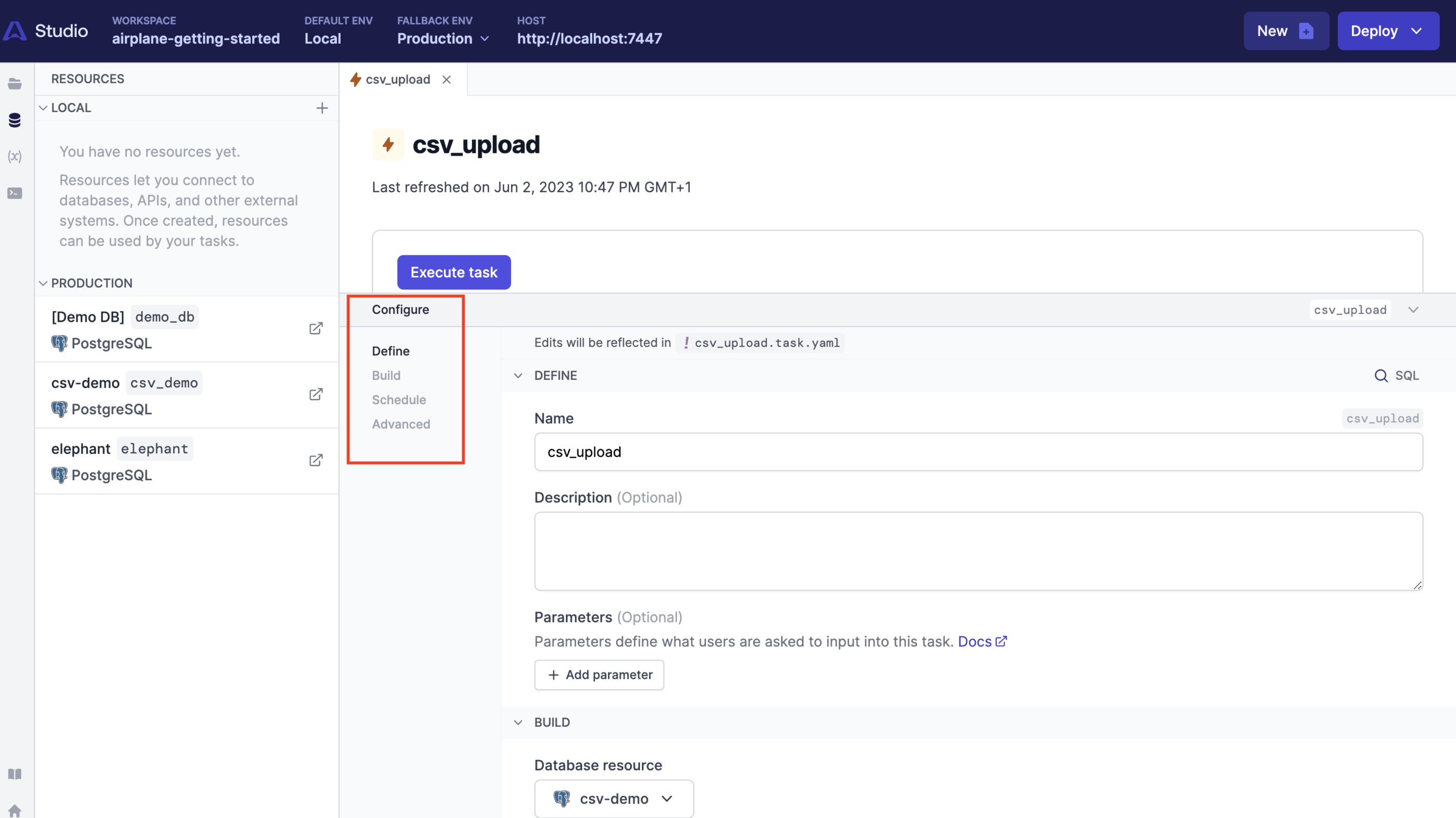Image resolution: width=1456 pixels, height=818 pixels.
Task: Collapse the LOCAL resources section
Action: pyautogui.click(x=43, y=108)
